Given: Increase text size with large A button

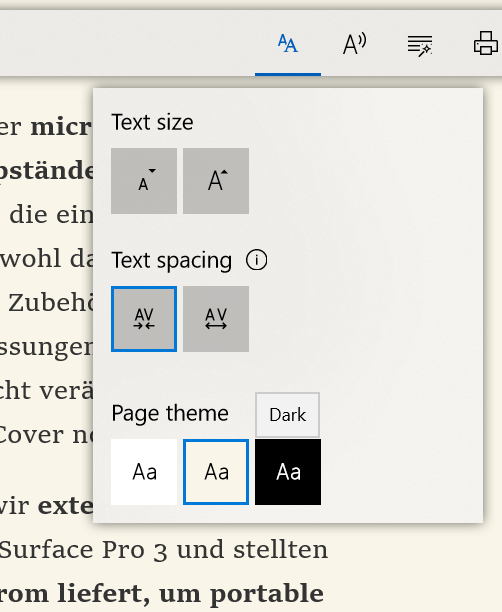Looking at the screenshot, I should [216, 181].
